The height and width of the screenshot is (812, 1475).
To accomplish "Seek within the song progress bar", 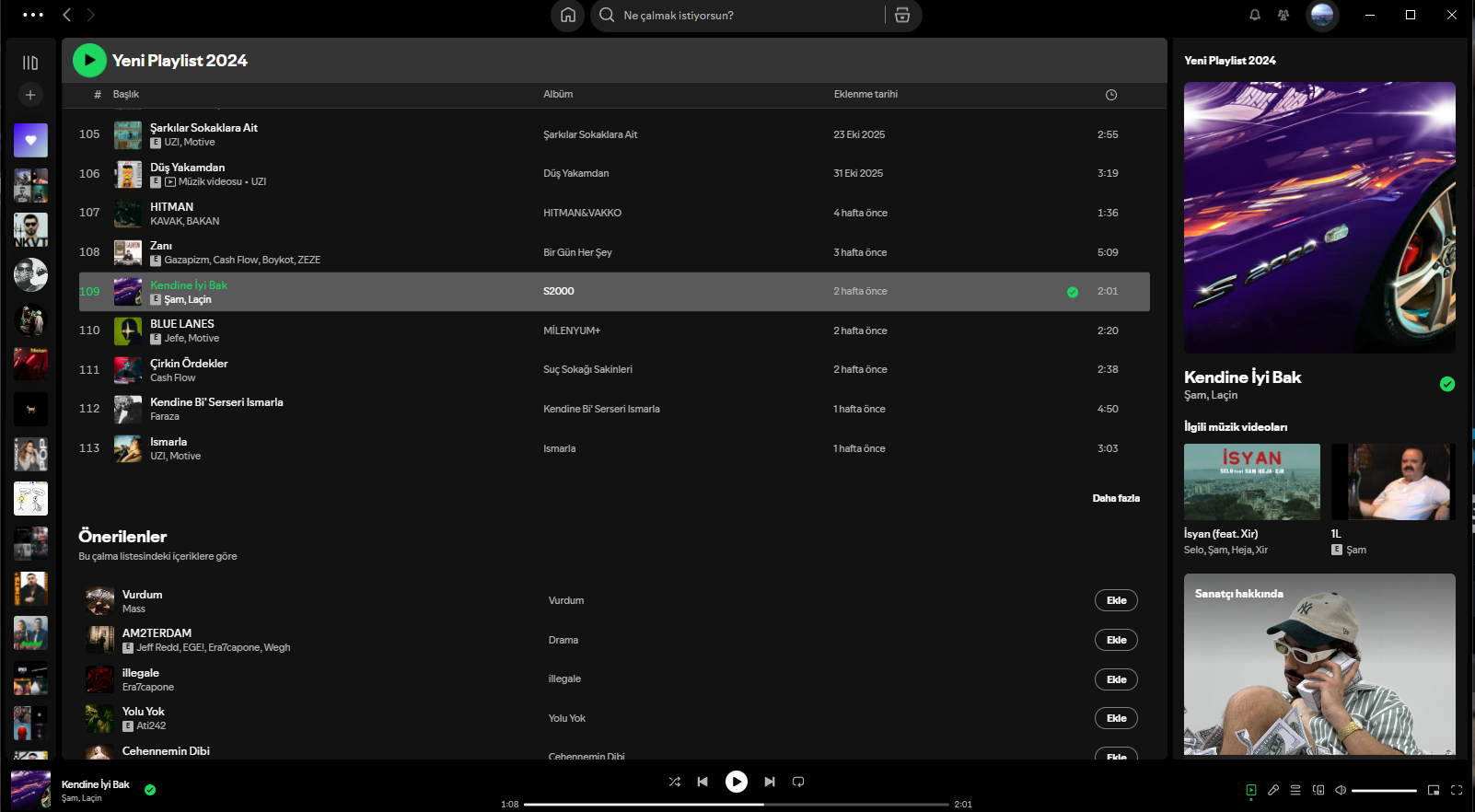I will (737, 805).
